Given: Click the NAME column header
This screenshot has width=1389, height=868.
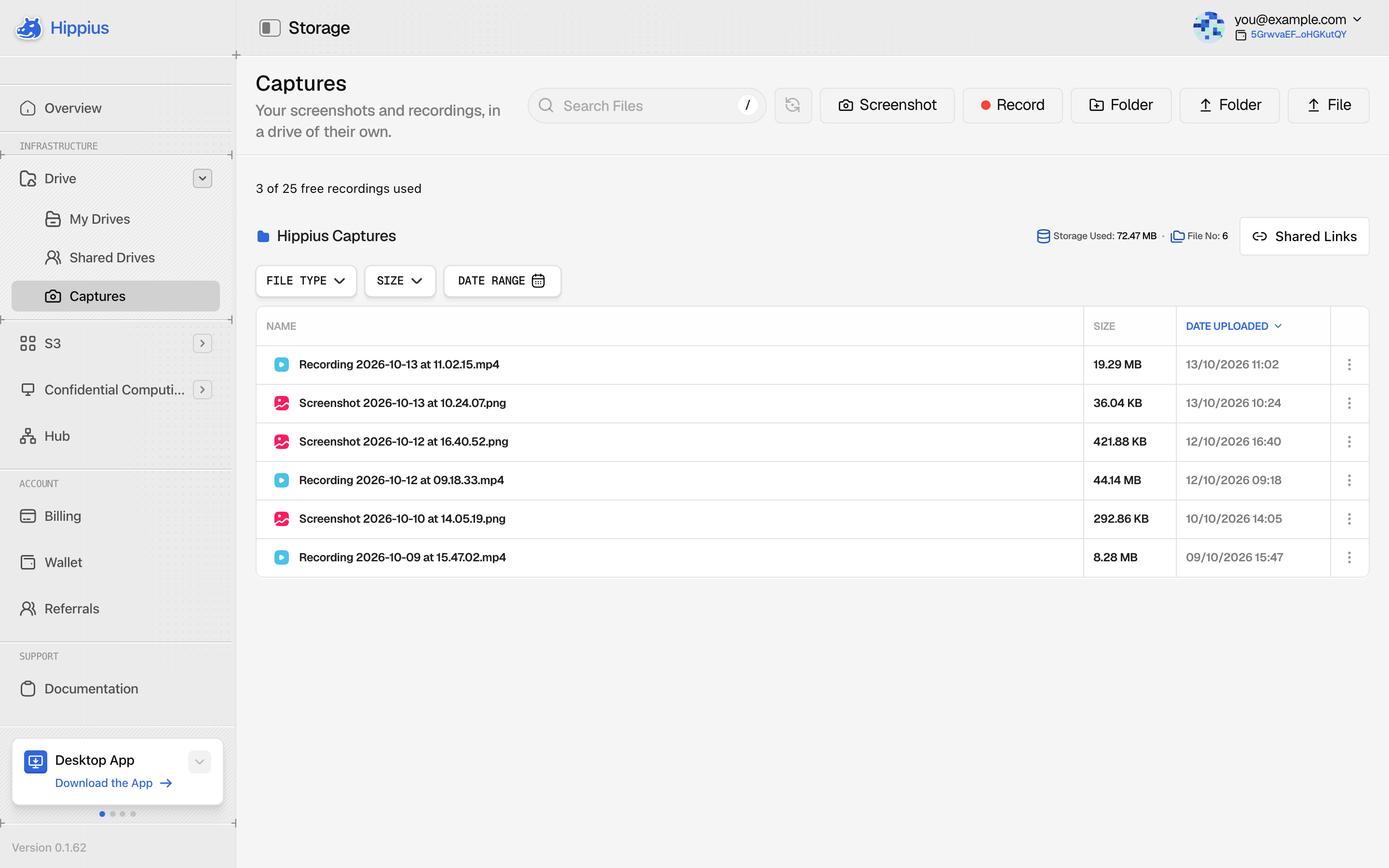Looking at the screenshot, I should pos(281,326).
